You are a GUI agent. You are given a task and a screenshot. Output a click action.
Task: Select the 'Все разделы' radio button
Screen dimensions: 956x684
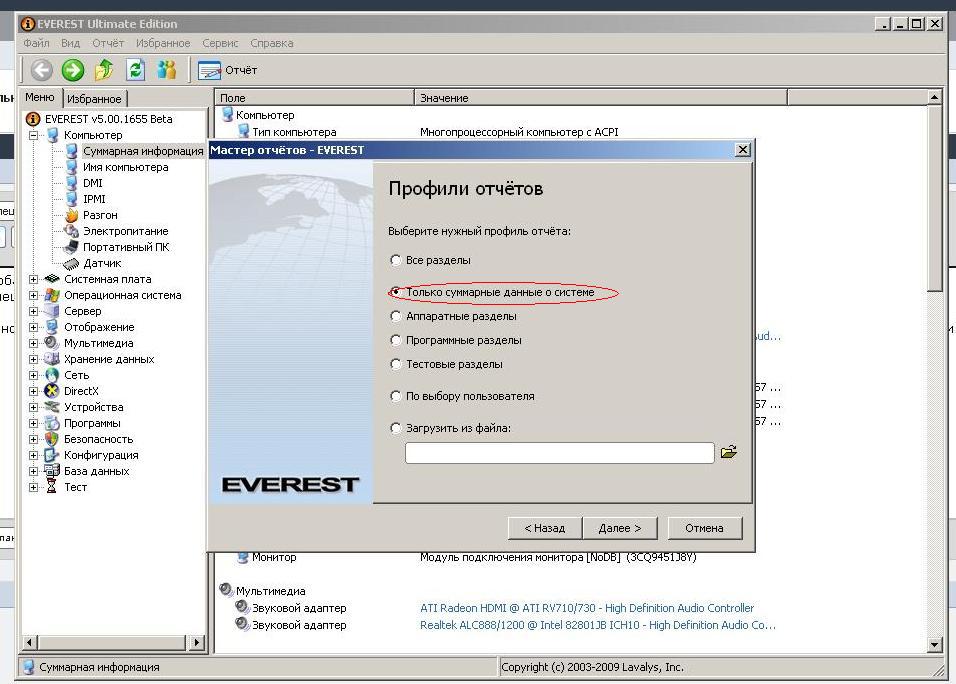click(396, 260)
